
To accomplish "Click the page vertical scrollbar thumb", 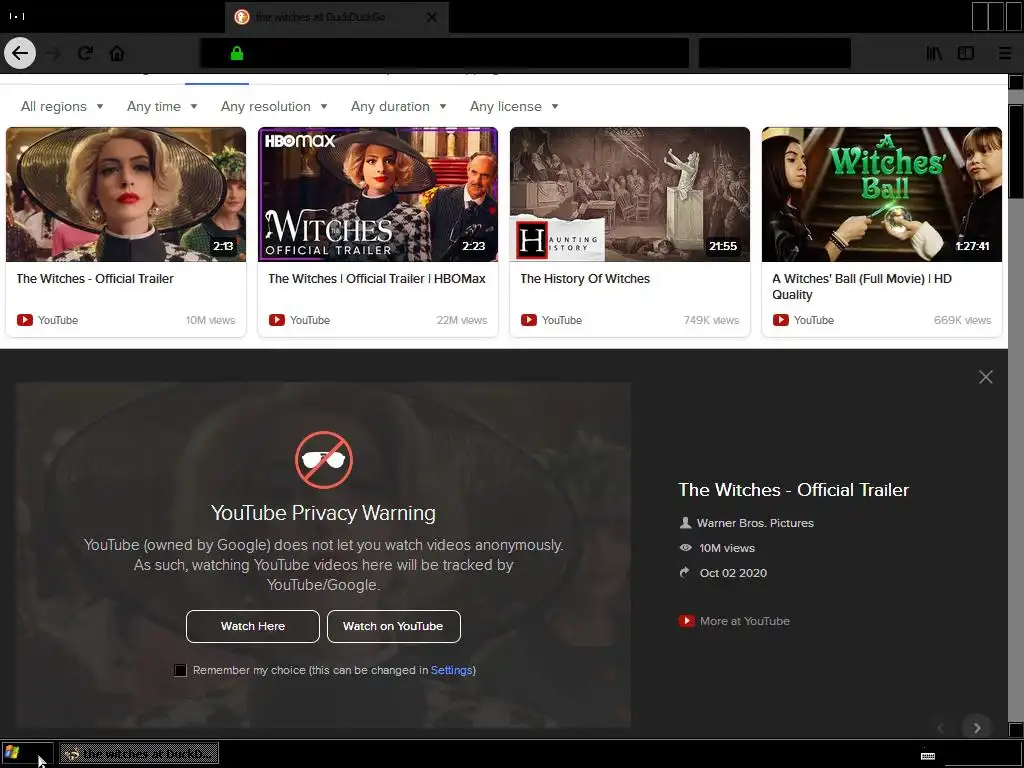I will point(1016,150).
